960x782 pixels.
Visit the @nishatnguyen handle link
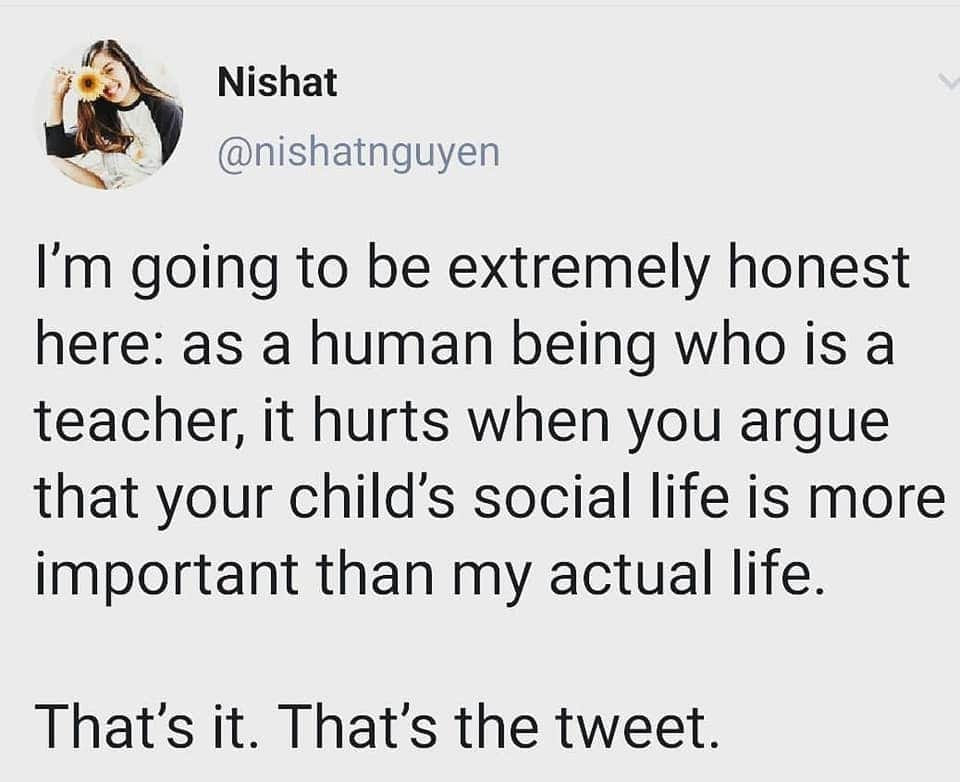[359, 153]
